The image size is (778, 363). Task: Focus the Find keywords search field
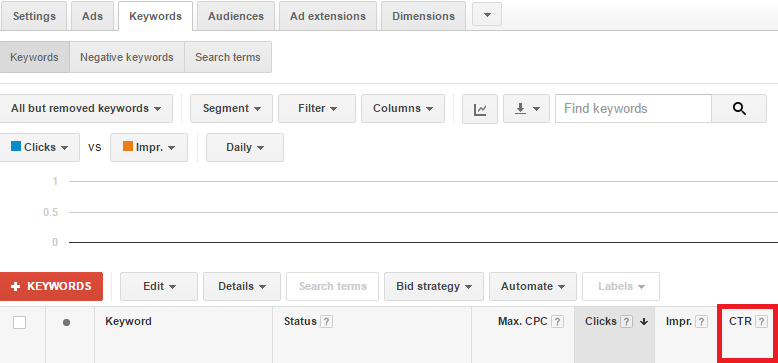pos(633,109)
